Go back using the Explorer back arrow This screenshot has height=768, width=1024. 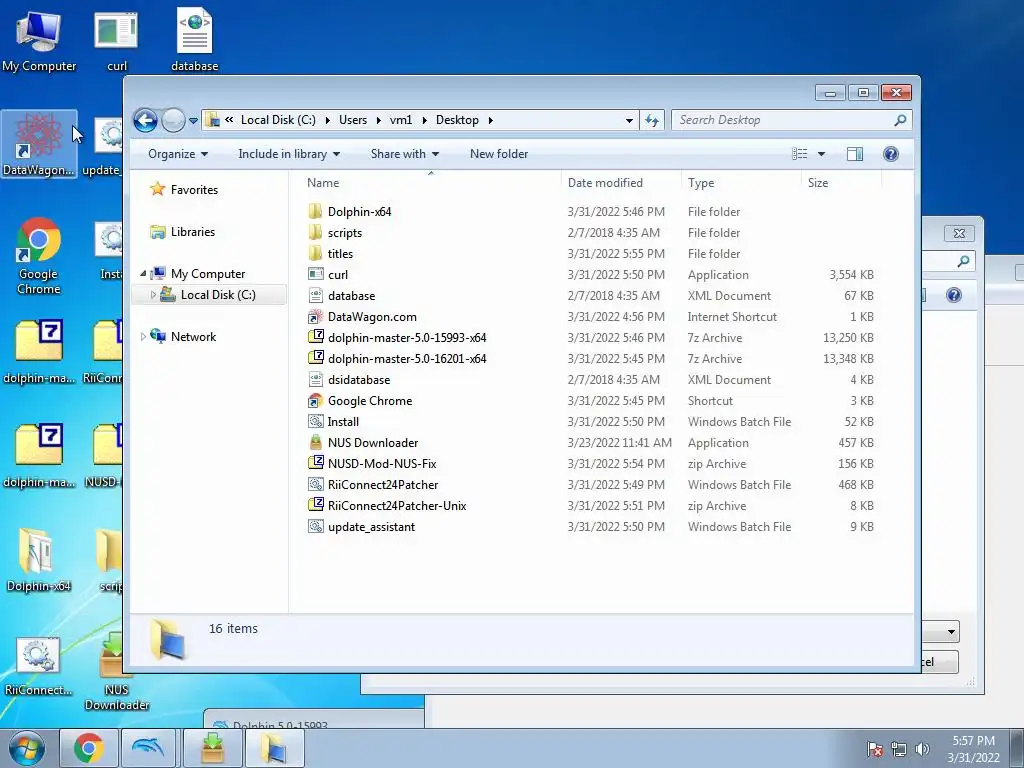[145, 120]
